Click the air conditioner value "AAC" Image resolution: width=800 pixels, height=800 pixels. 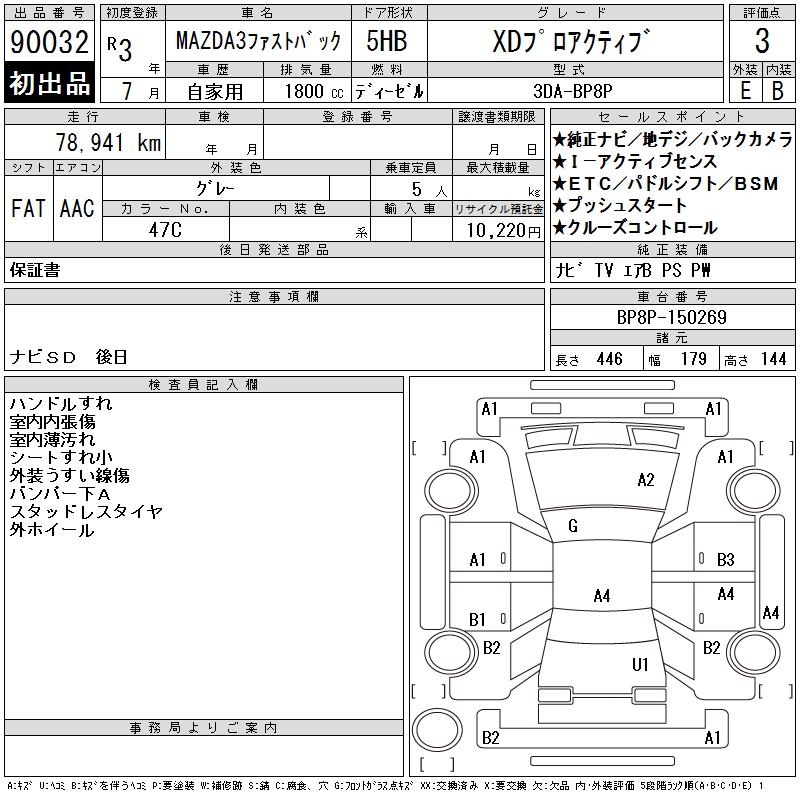(x=77, y=208)
